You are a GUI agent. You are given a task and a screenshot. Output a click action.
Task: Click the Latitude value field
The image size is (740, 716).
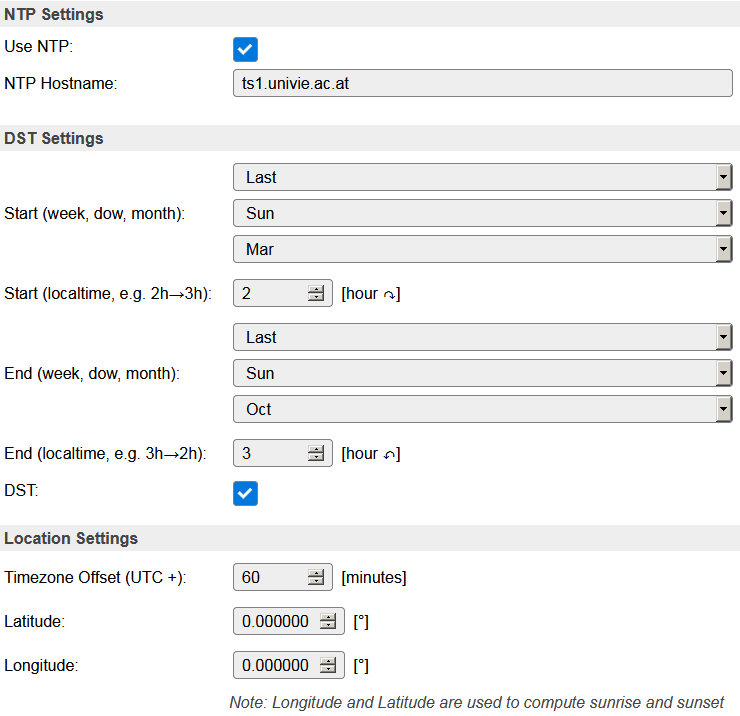pos(276,621)
